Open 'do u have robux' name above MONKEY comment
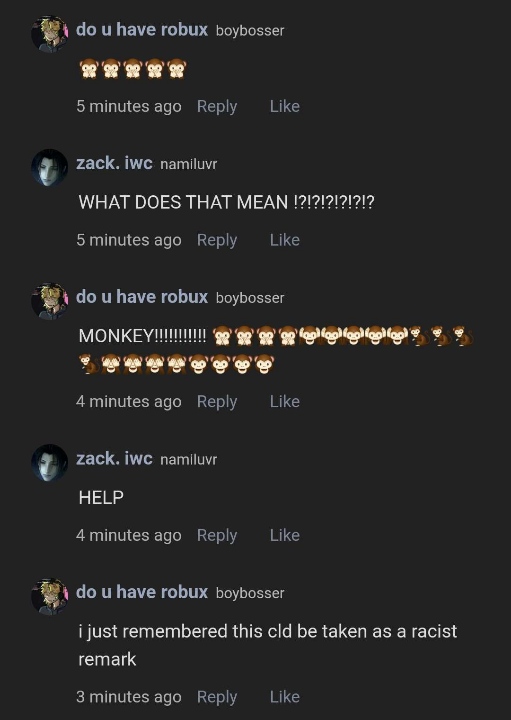The image size is (511, 720). (x=142, y=297)
